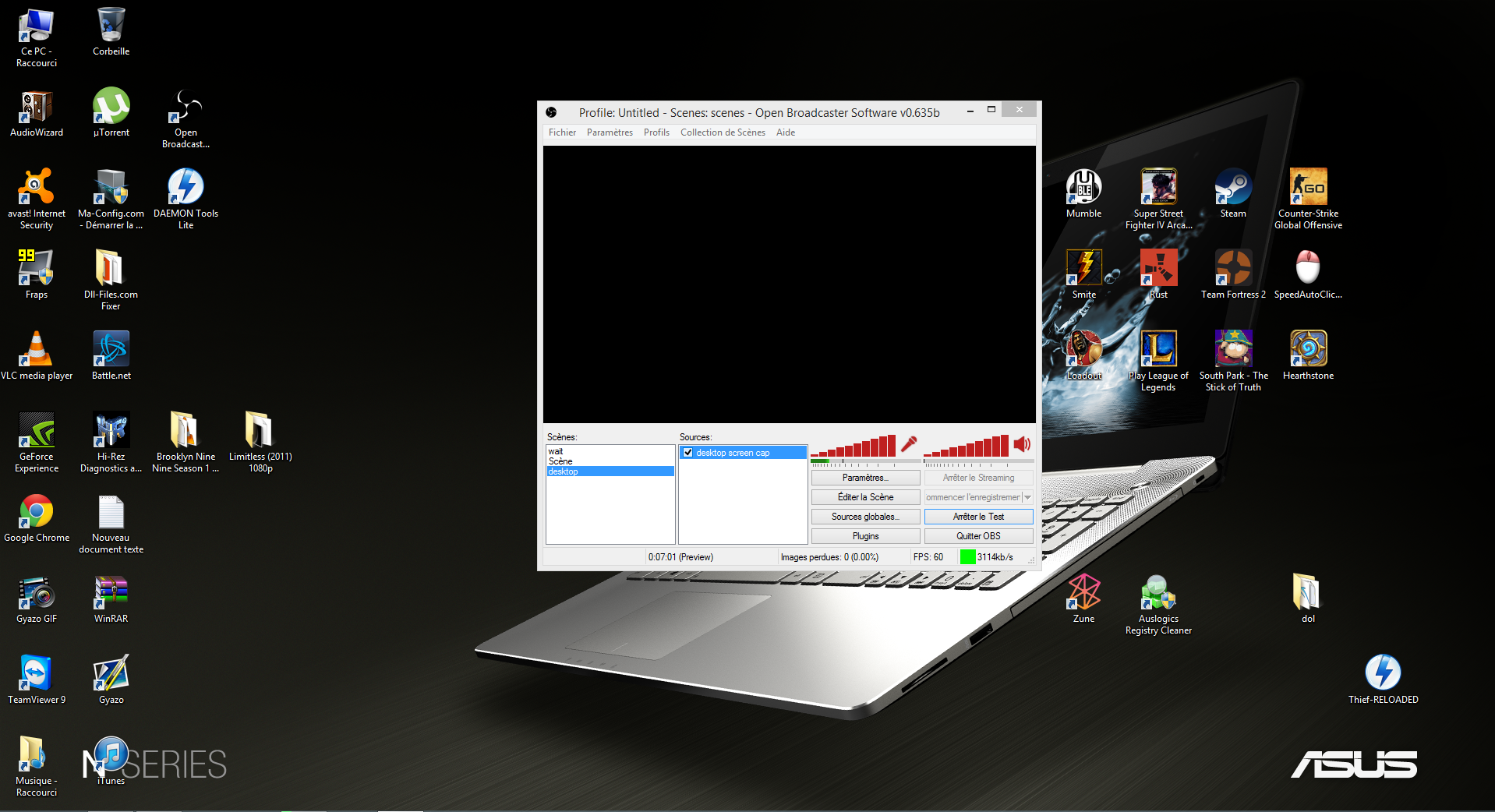This screenshot has height=812, width=1495.
Task: Open the Profils menu
Action: [656, 132]
